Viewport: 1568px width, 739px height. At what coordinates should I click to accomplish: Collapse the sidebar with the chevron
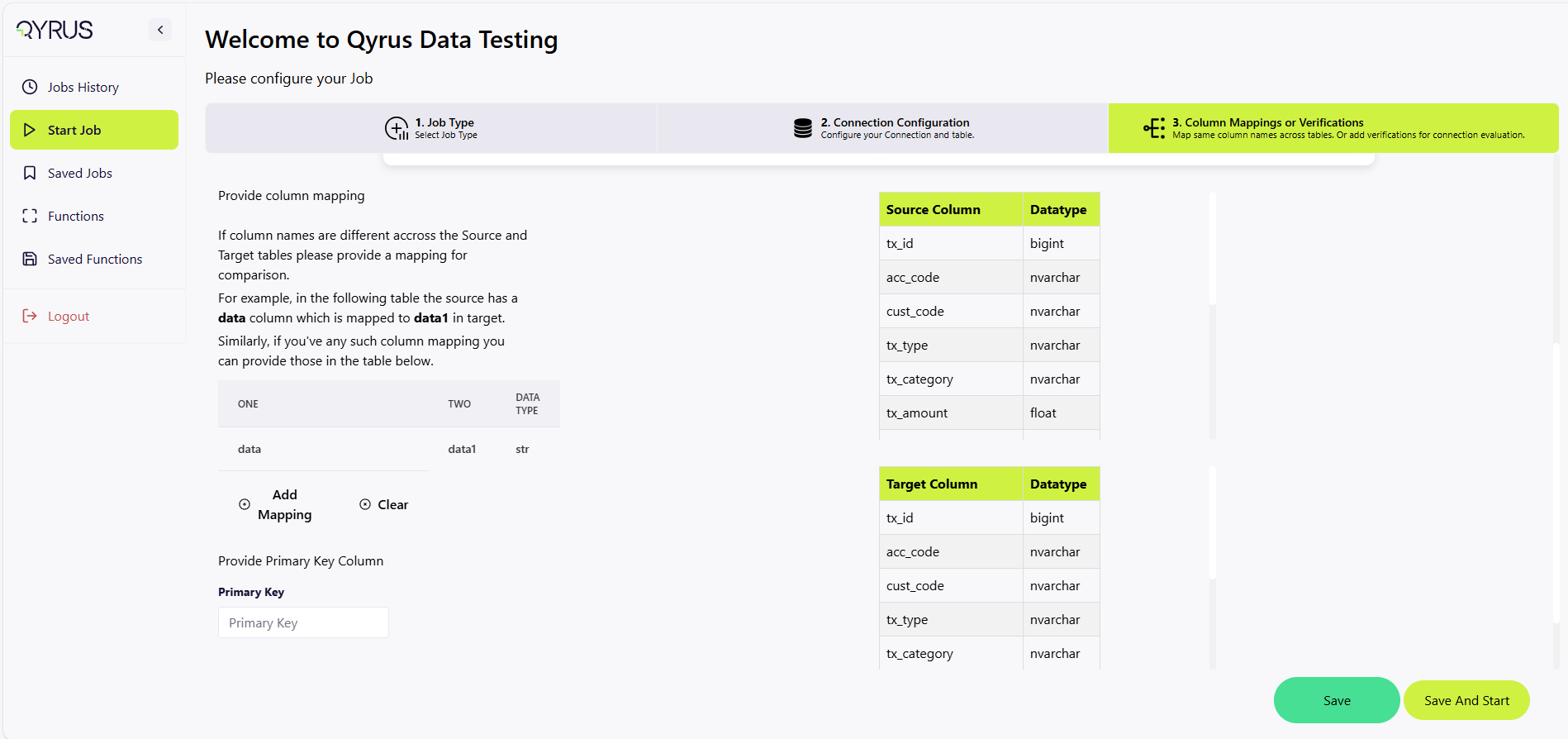point(160,30)
